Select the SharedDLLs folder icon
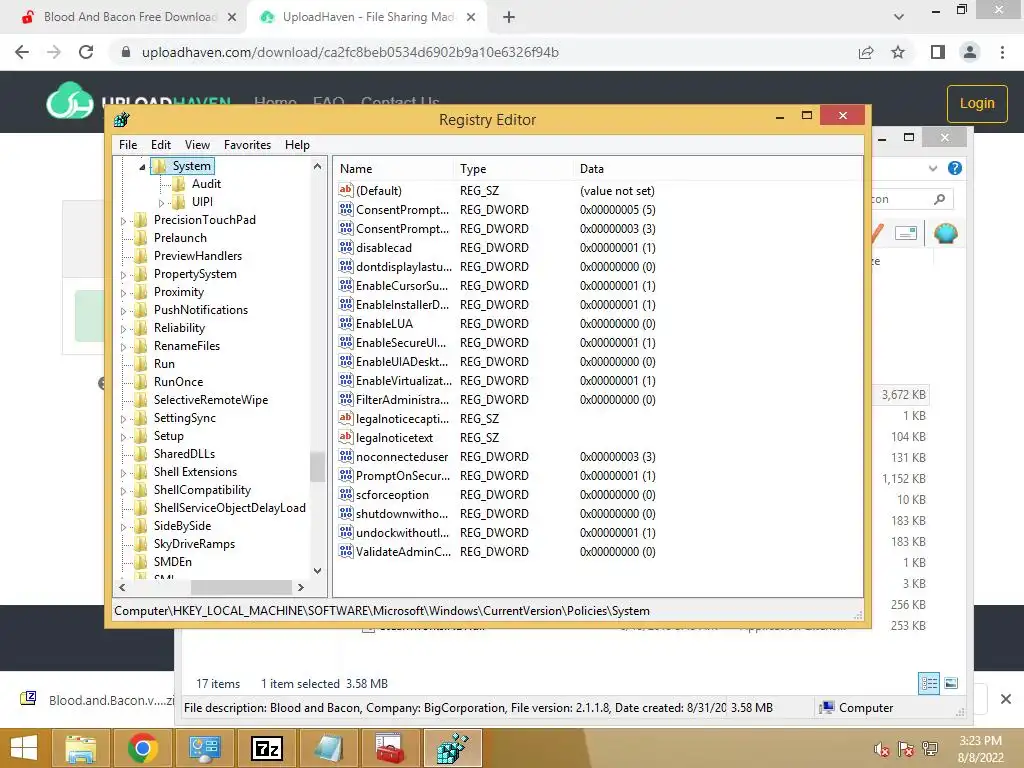This screenshot has width=1024, height=768. (140, 454)
